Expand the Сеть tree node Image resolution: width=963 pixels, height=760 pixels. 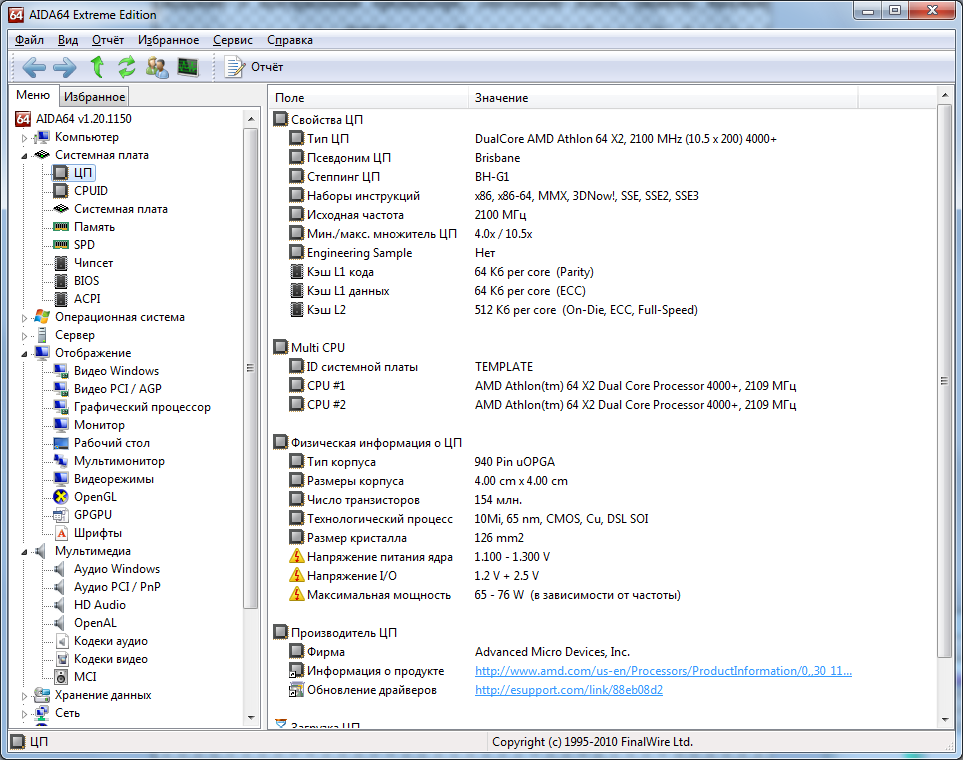(x=25, y=714)
